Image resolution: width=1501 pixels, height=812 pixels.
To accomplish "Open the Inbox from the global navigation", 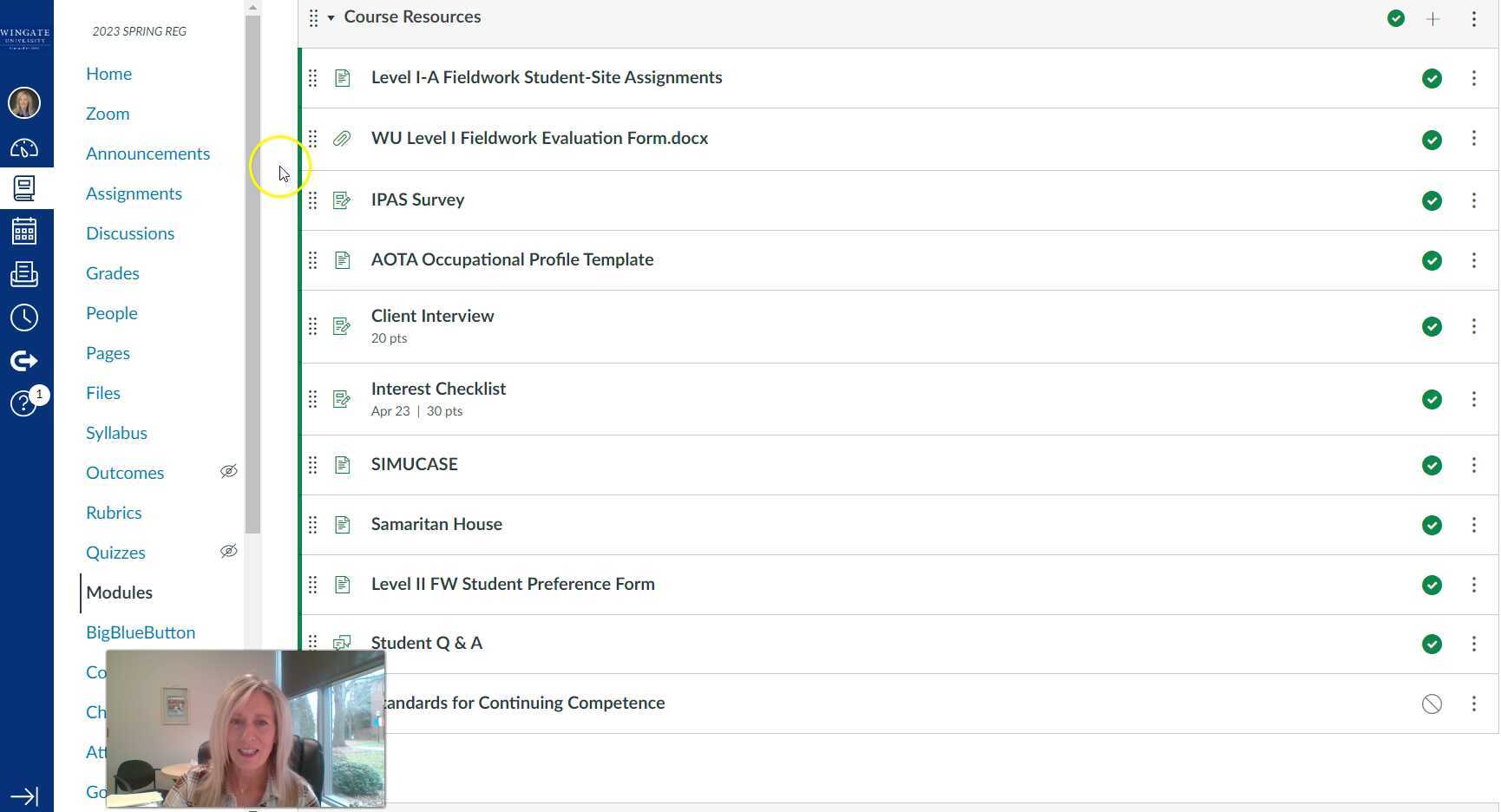I will click(x=24, y=274).
